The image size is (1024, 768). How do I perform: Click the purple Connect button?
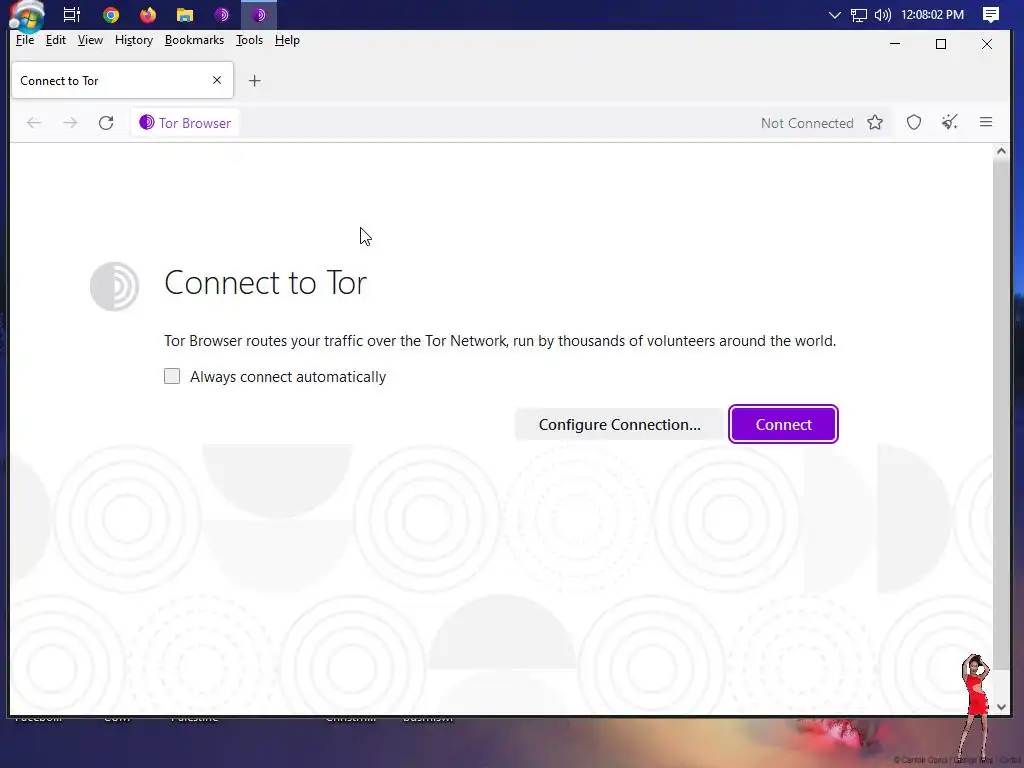783,424
